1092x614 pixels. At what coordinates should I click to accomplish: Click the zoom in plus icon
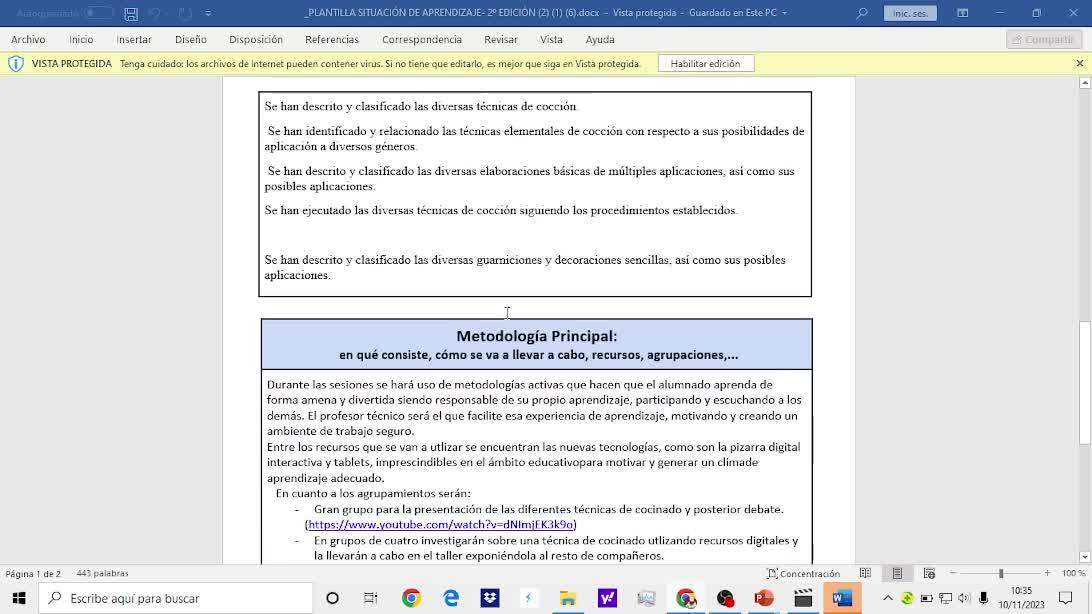pos(1046,573)
